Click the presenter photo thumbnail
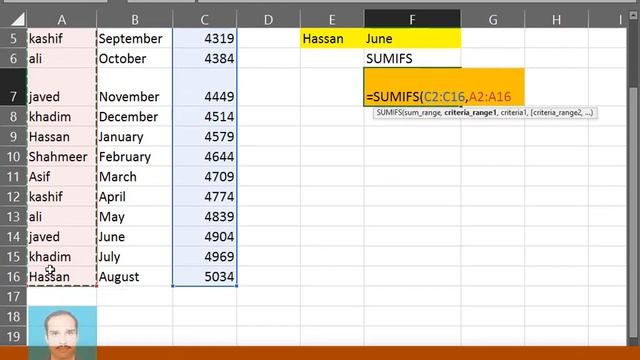640x360 pixels. pos(62,333)
